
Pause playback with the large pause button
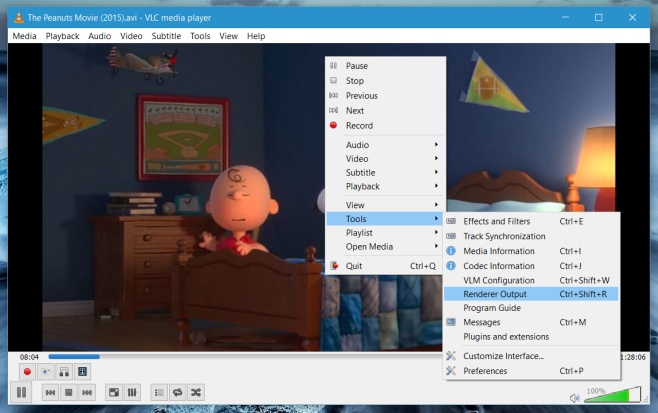click(21, 392)
